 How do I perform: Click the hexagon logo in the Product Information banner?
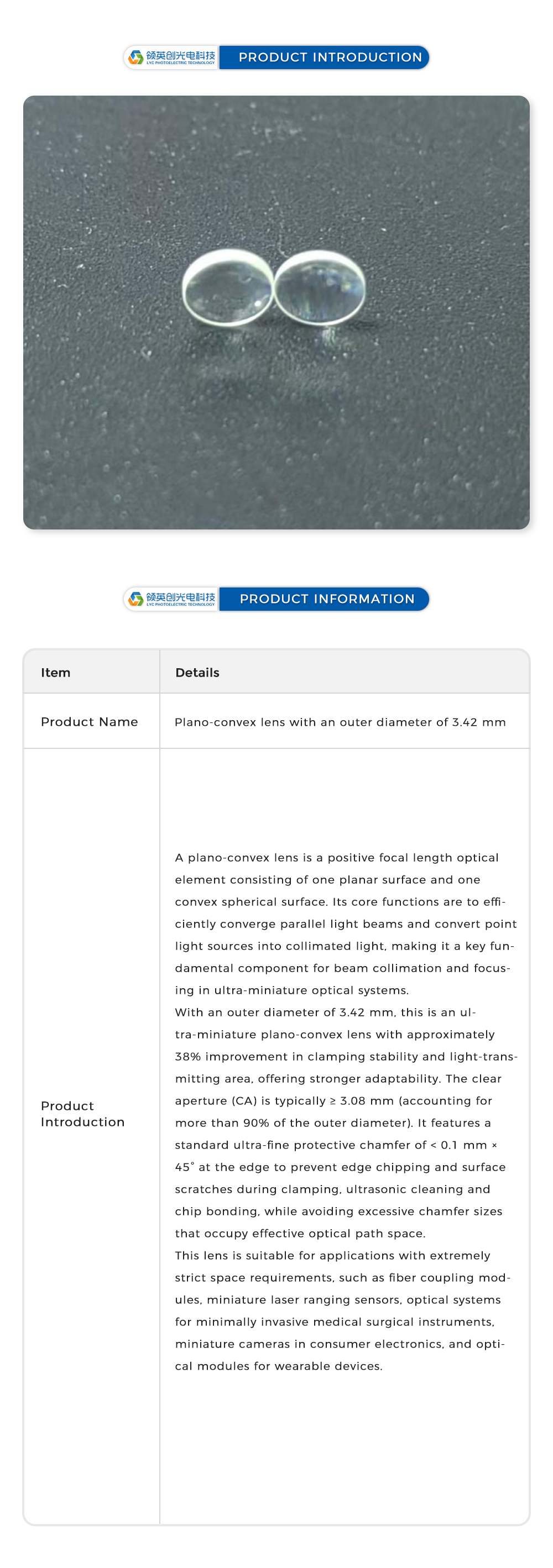click(136, 599)
